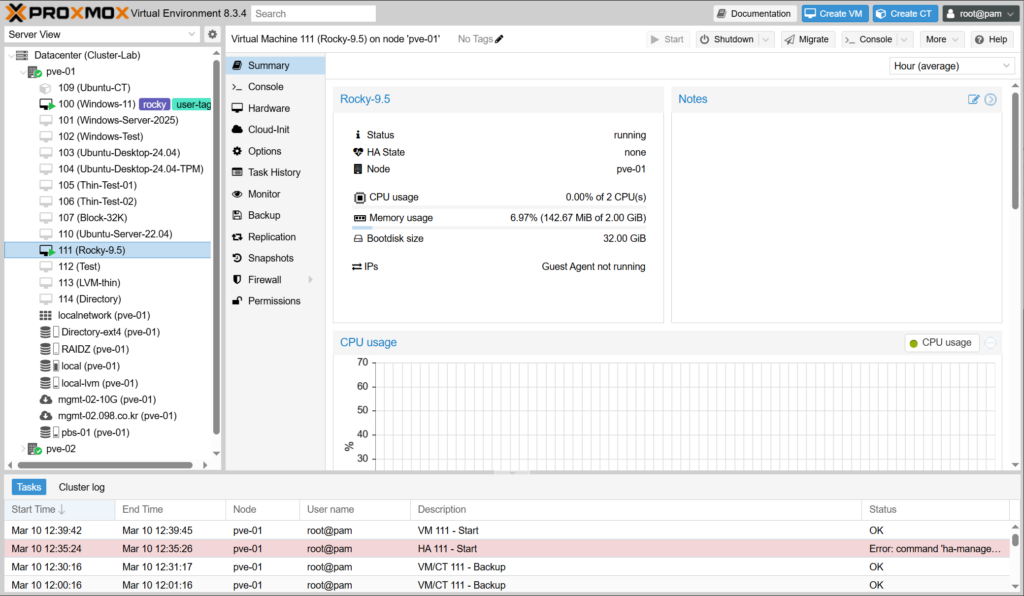Click into the Search field
Image resolution: width=1024 pixels, height=596 pixels.
point(313,14)
